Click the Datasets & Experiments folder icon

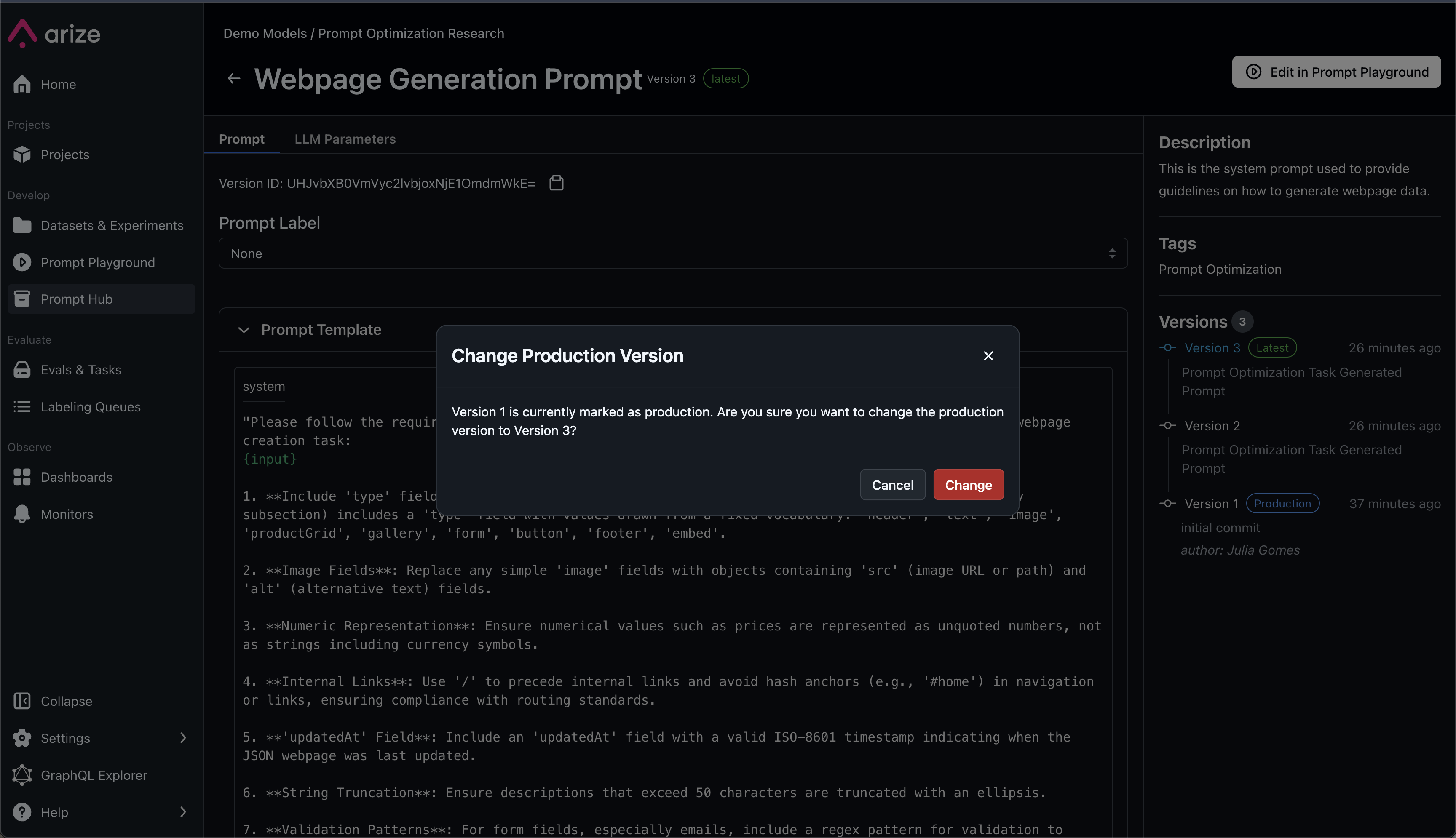(x=22, y=225)
